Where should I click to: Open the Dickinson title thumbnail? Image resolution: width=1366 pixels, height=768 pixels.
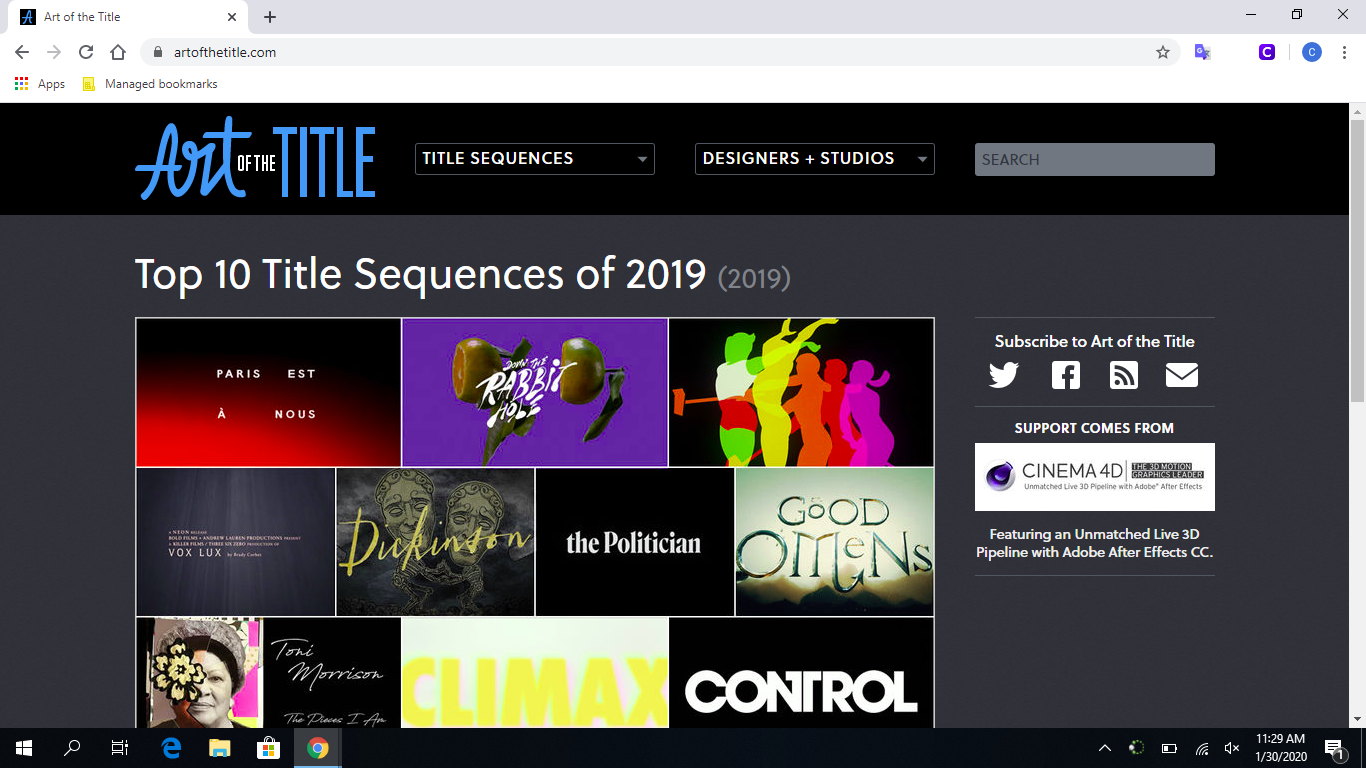click(x=435, y=542)
